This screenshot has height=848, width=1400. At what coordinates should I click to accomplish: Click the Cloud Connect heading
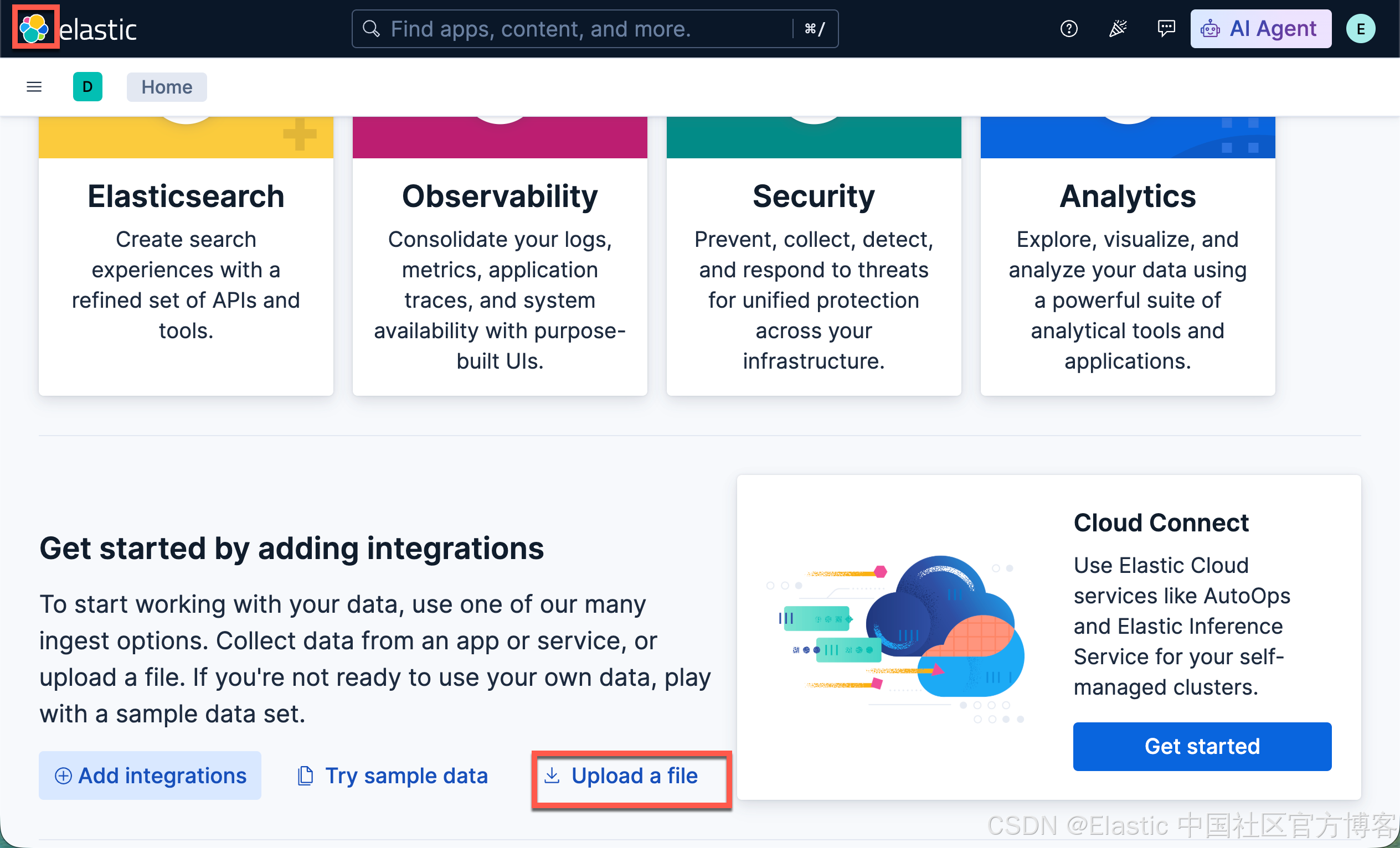click(1161, 522)
